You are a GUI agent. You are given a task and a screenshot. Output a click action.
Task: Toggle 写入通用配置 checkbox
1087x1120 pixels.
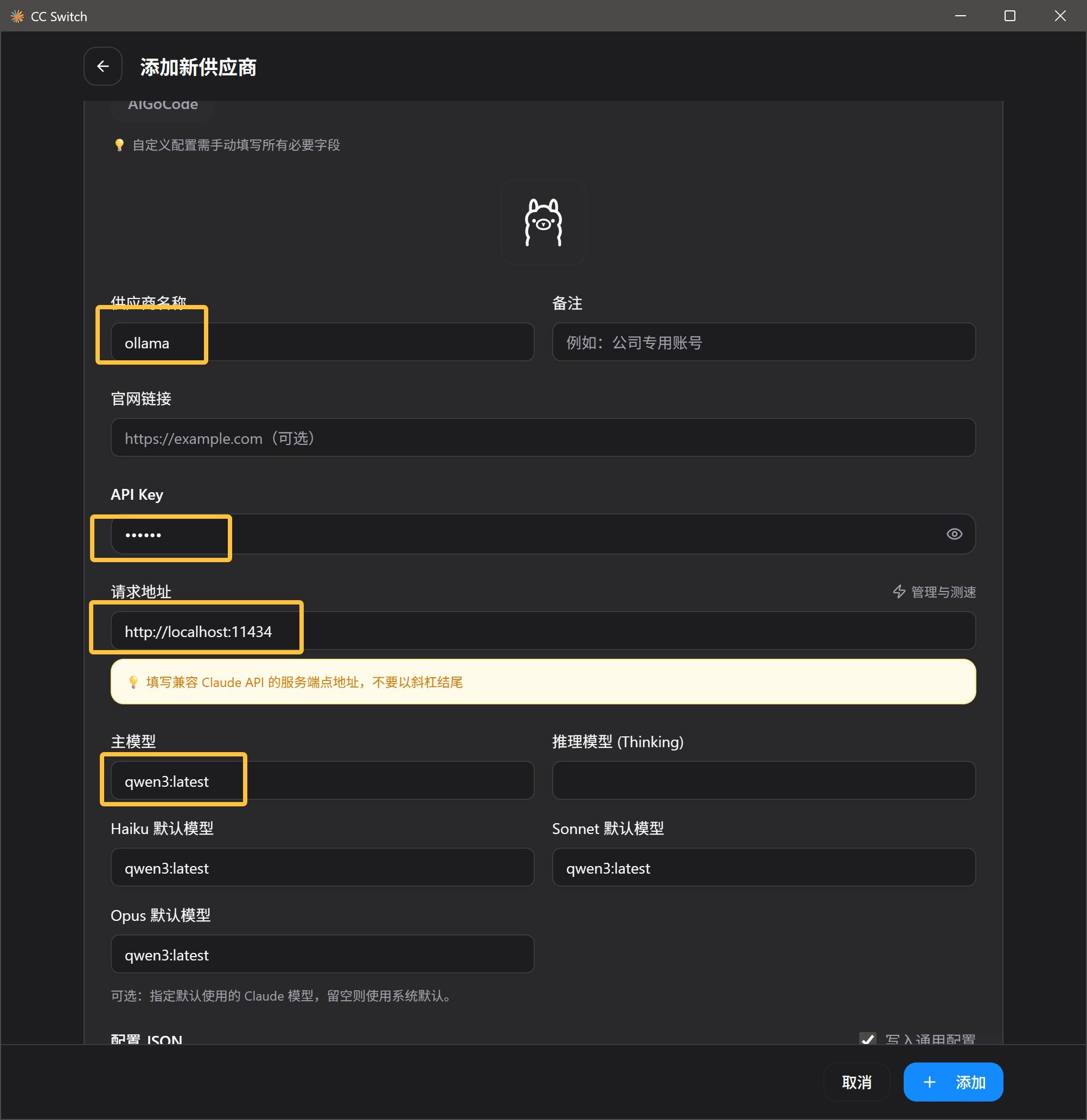click(x=868, y=1038)
